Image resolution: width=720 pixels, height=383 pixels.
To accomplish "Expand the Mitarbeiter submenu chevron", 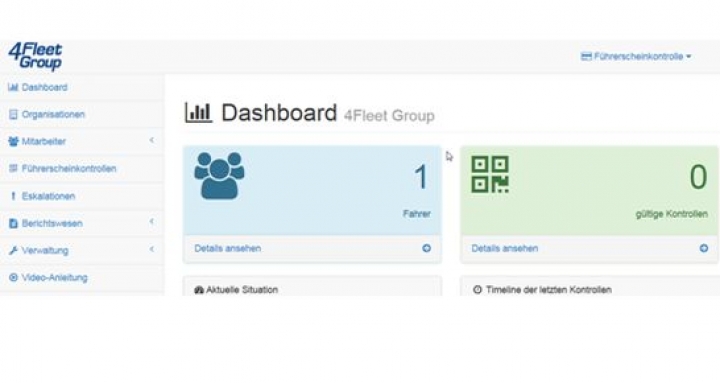I will [152, 140].
